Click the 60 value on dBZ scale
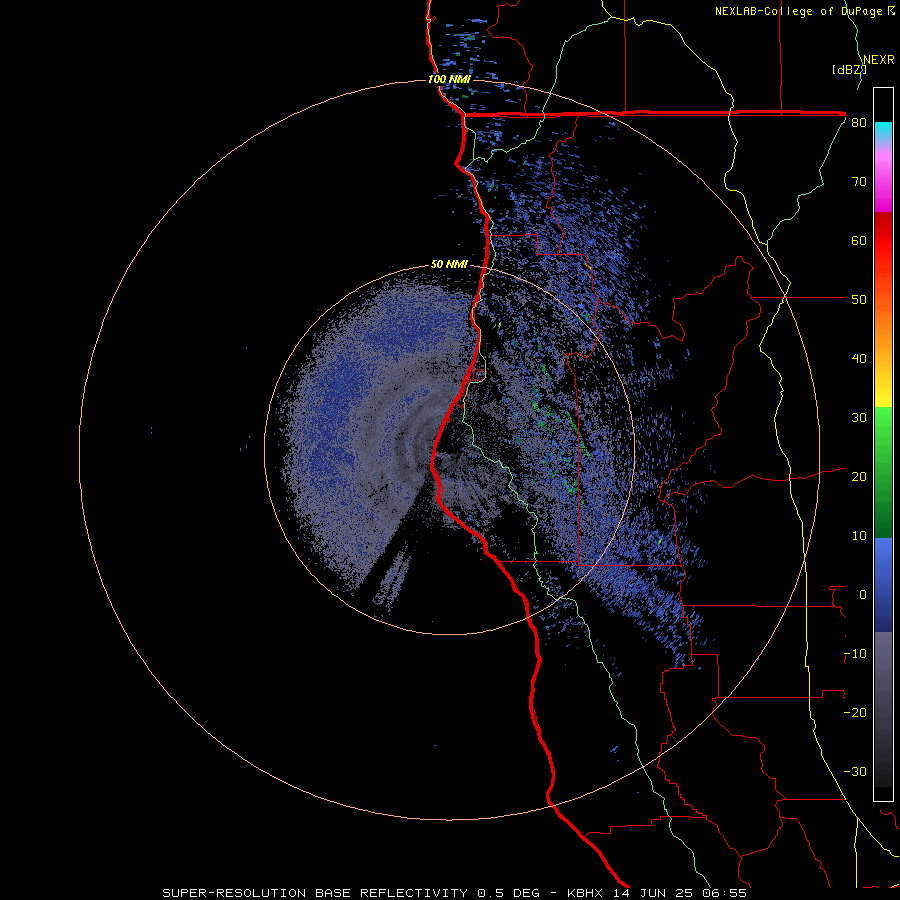Screen dimensions: 900x900 [859, 241]
